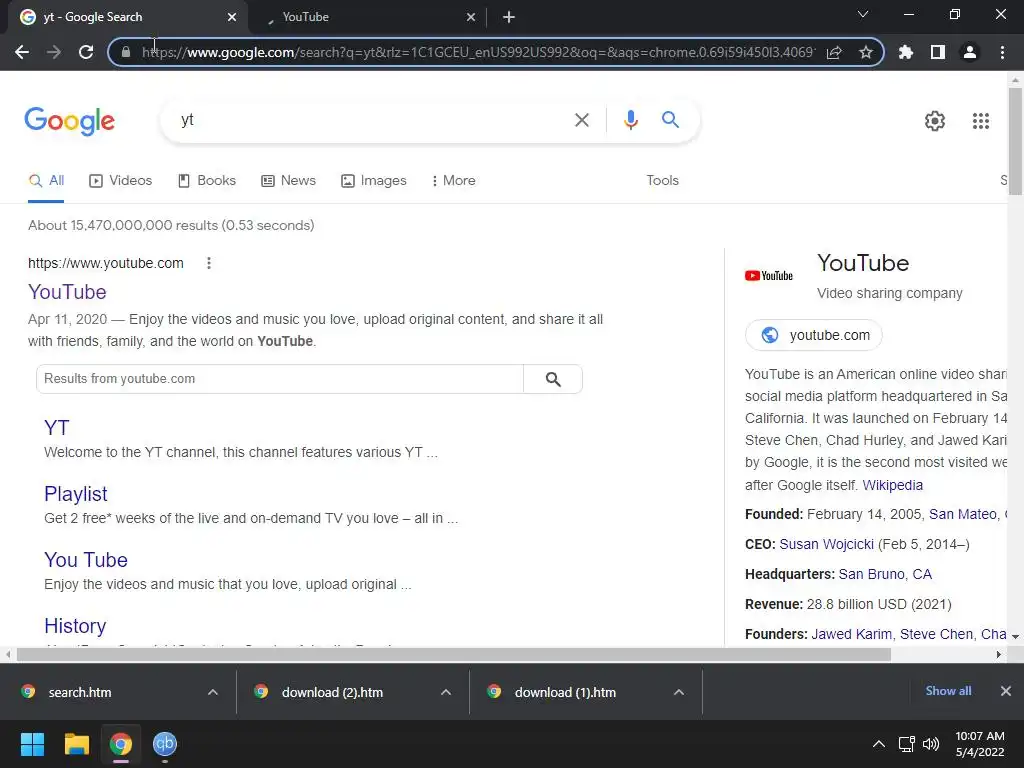Select the News results tab
Screen dimensions: 1024x768
pyautogui.click(x=288, y=181)
